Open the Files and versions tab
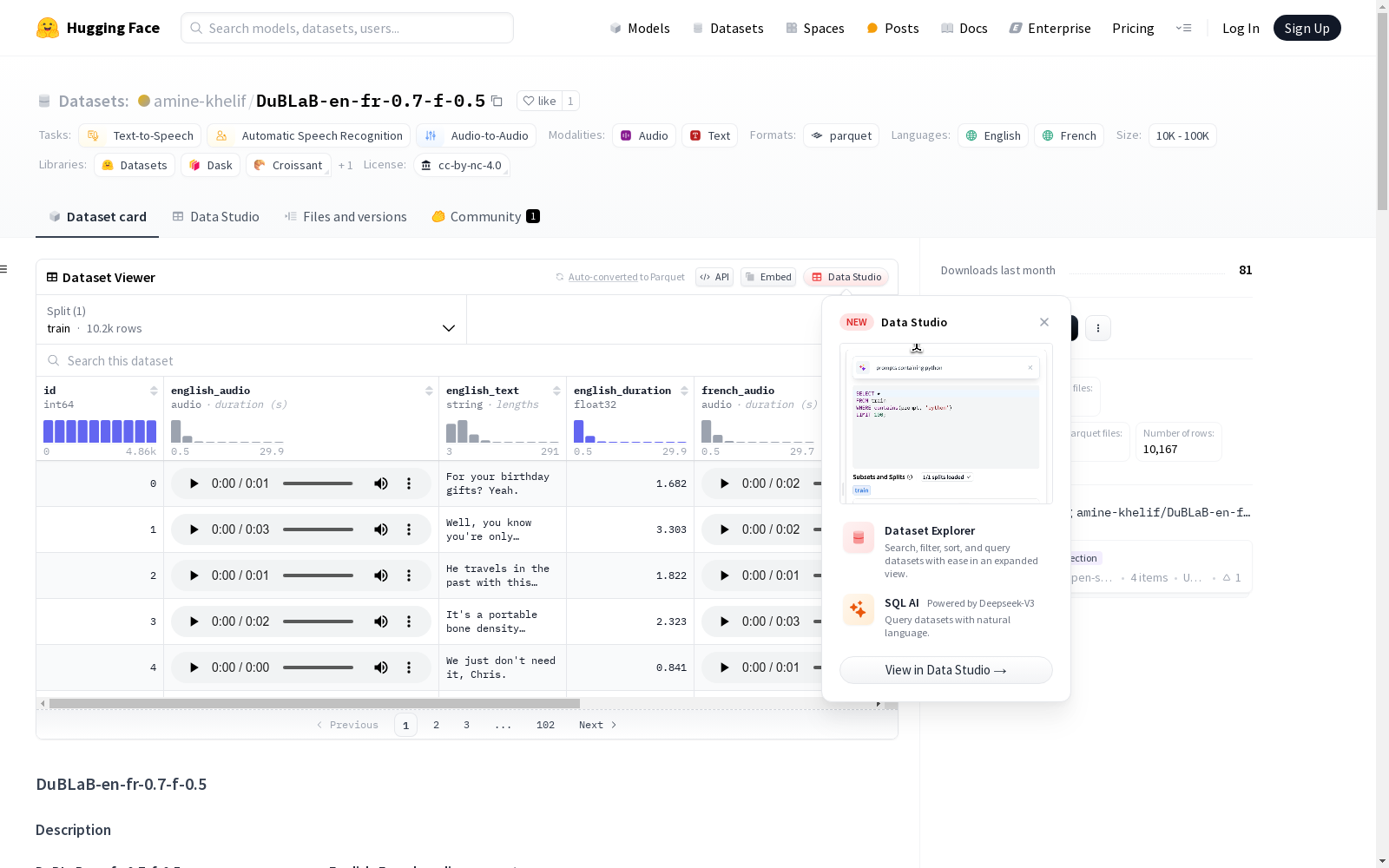 346,217
